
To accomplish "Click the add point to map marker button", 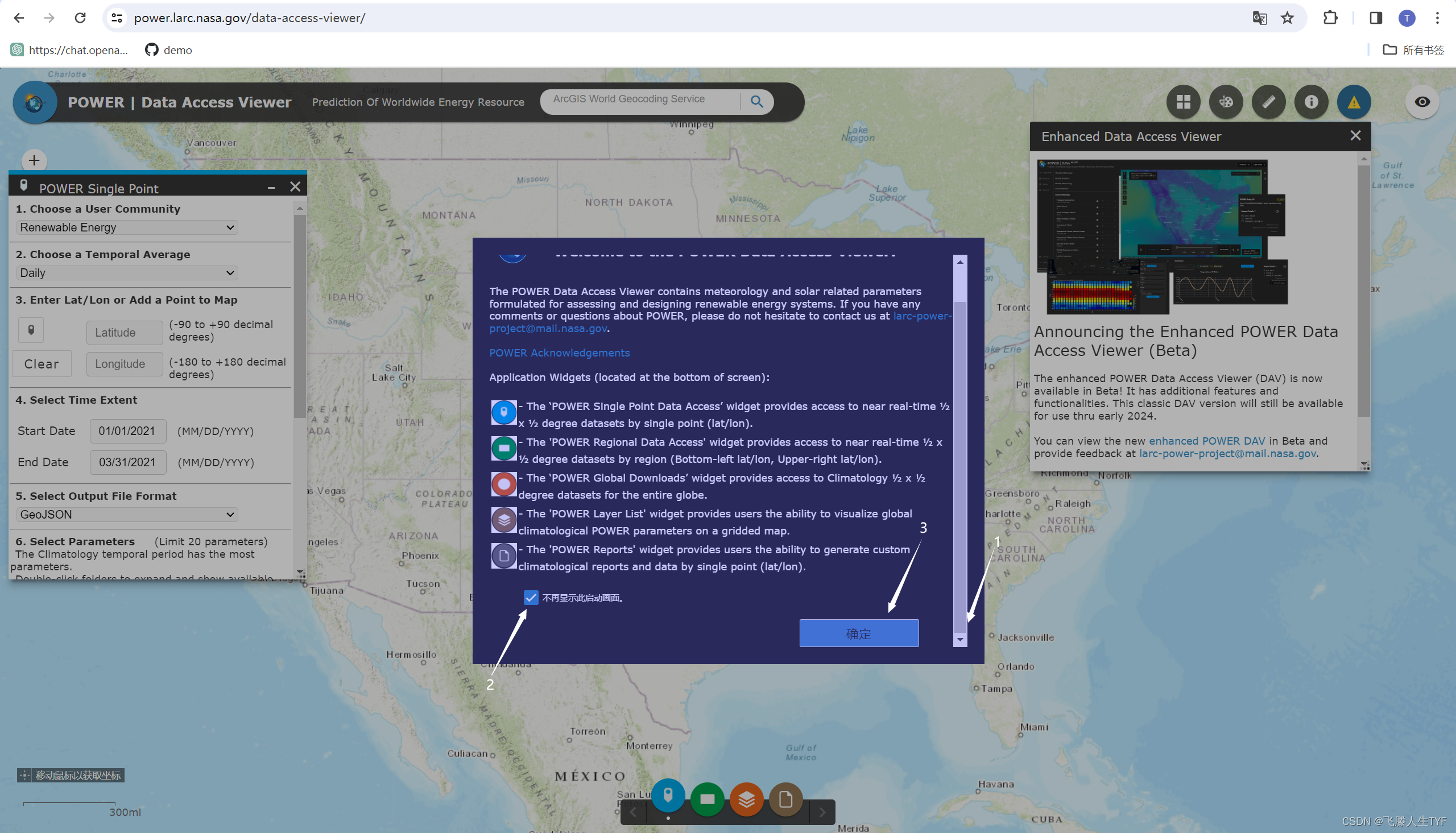I will coord(31,330).
